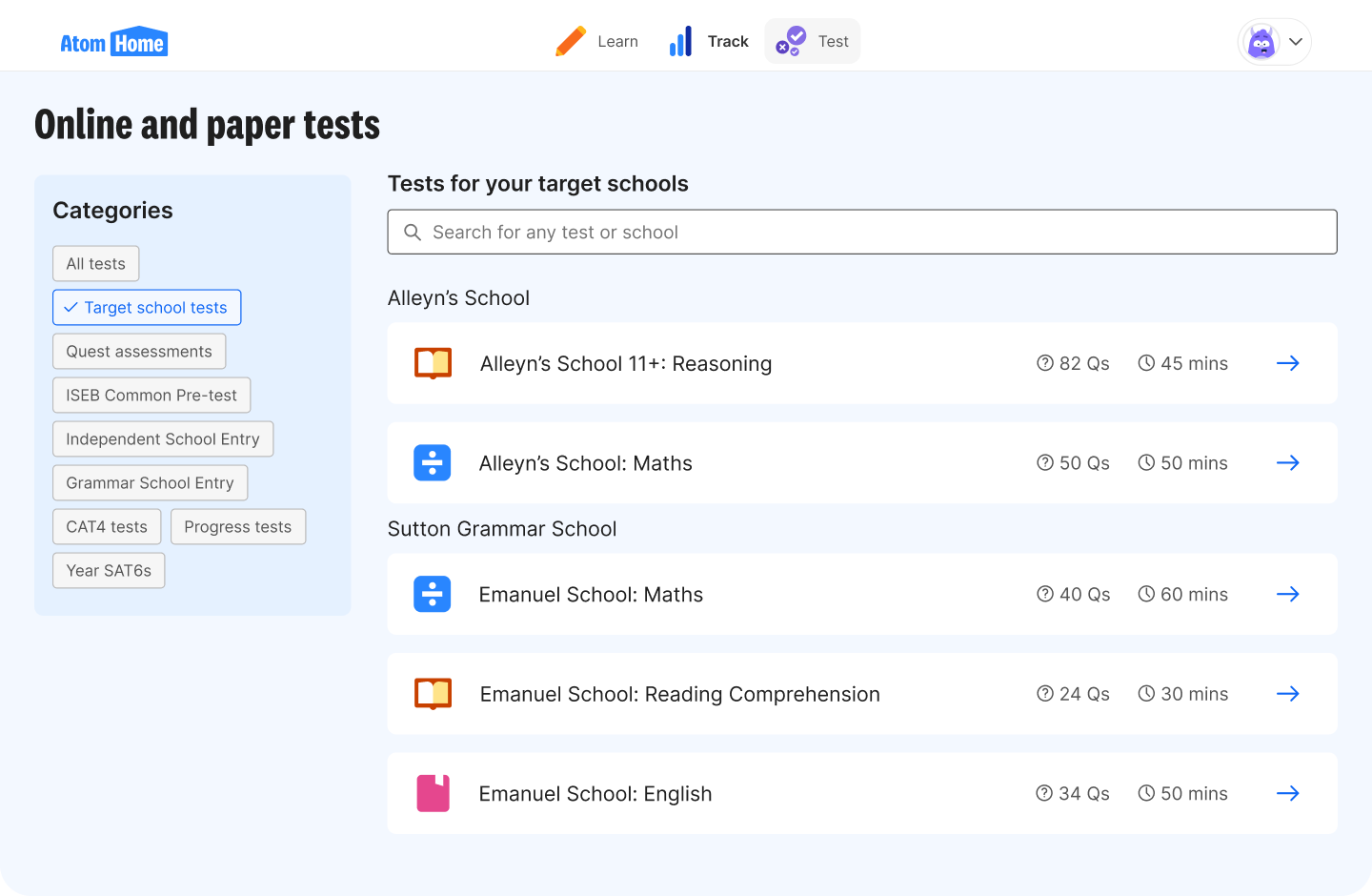Click the search magnifier icon

coord(413,233)
